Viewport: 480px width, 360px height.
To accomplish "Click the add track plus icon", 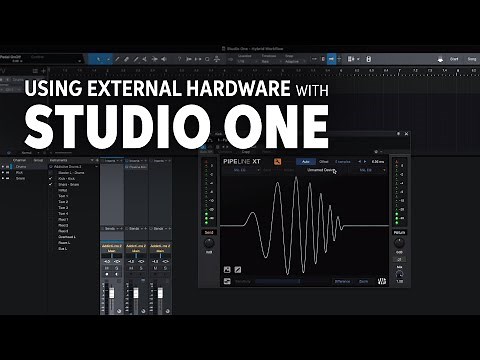I will click(43, 71).
